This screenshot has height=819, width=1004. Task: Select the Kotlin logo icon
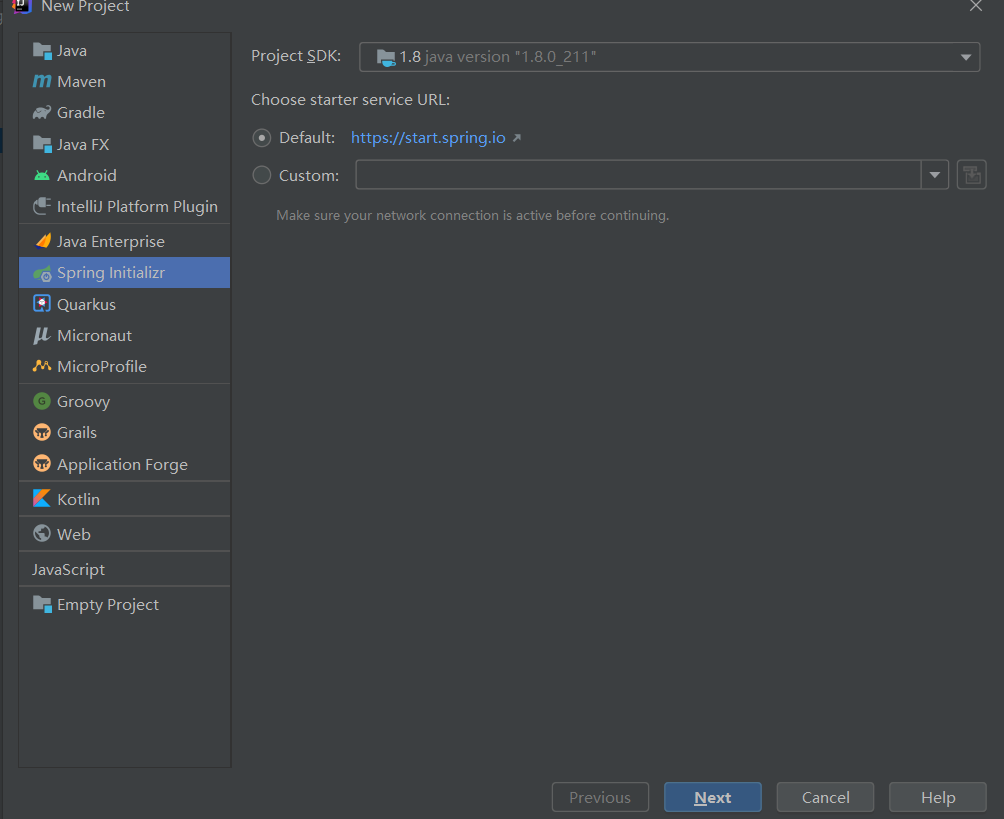[x=41, y=499]
